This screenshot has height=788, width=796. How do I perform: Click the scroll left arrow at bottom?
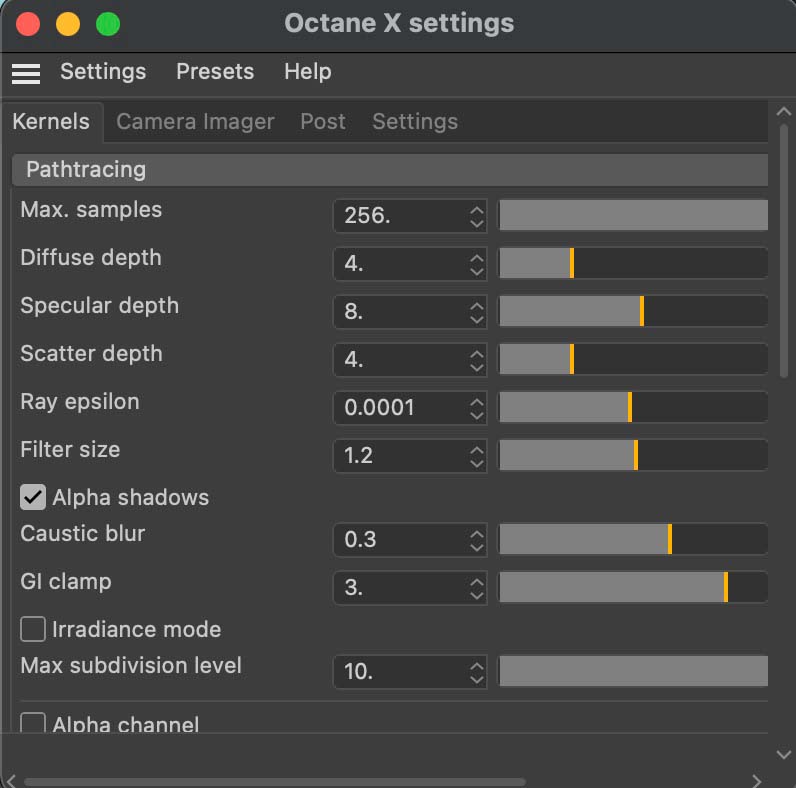(x=11, y=780)
